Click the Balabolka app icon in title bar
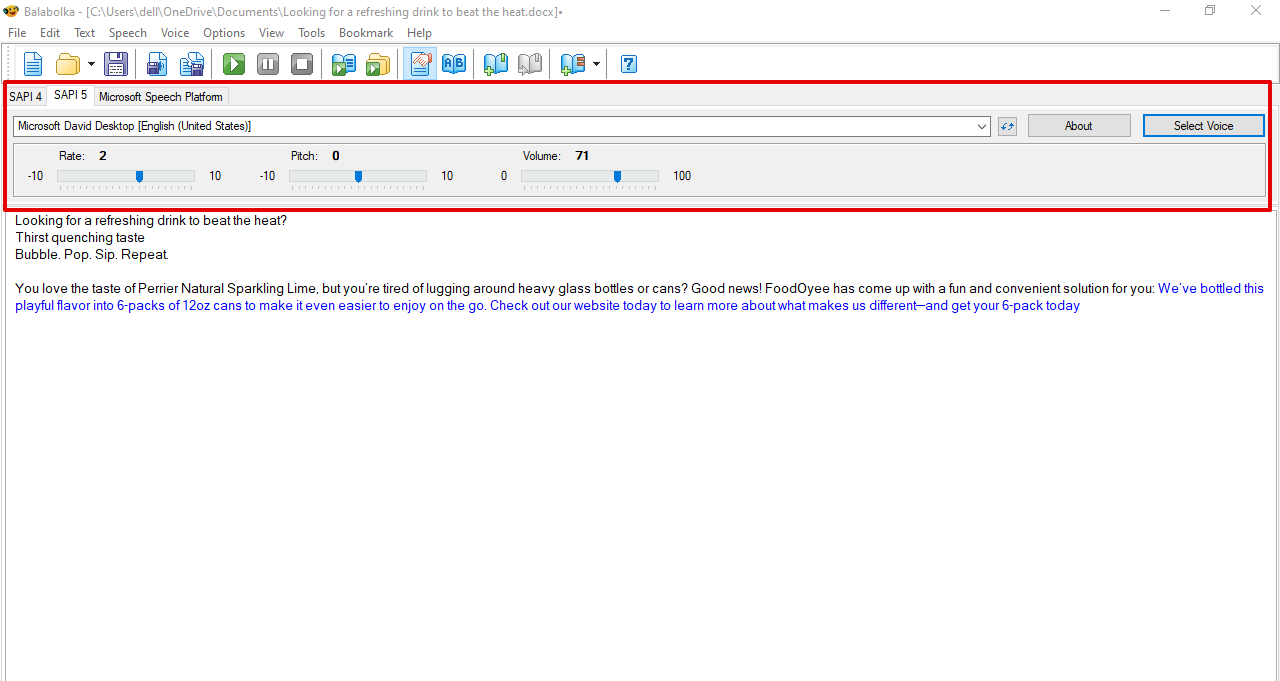The image size is (1280, 681). click(11, 11)
